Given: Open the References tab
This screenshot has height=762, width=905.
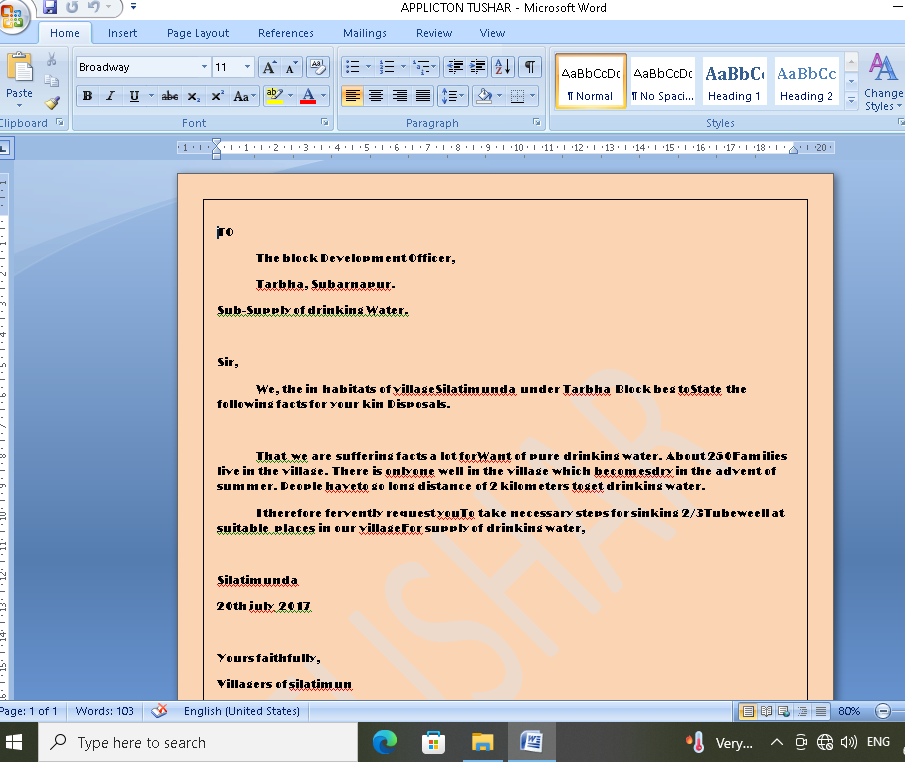Looking at the screenshot, I should tap(285, 33).
